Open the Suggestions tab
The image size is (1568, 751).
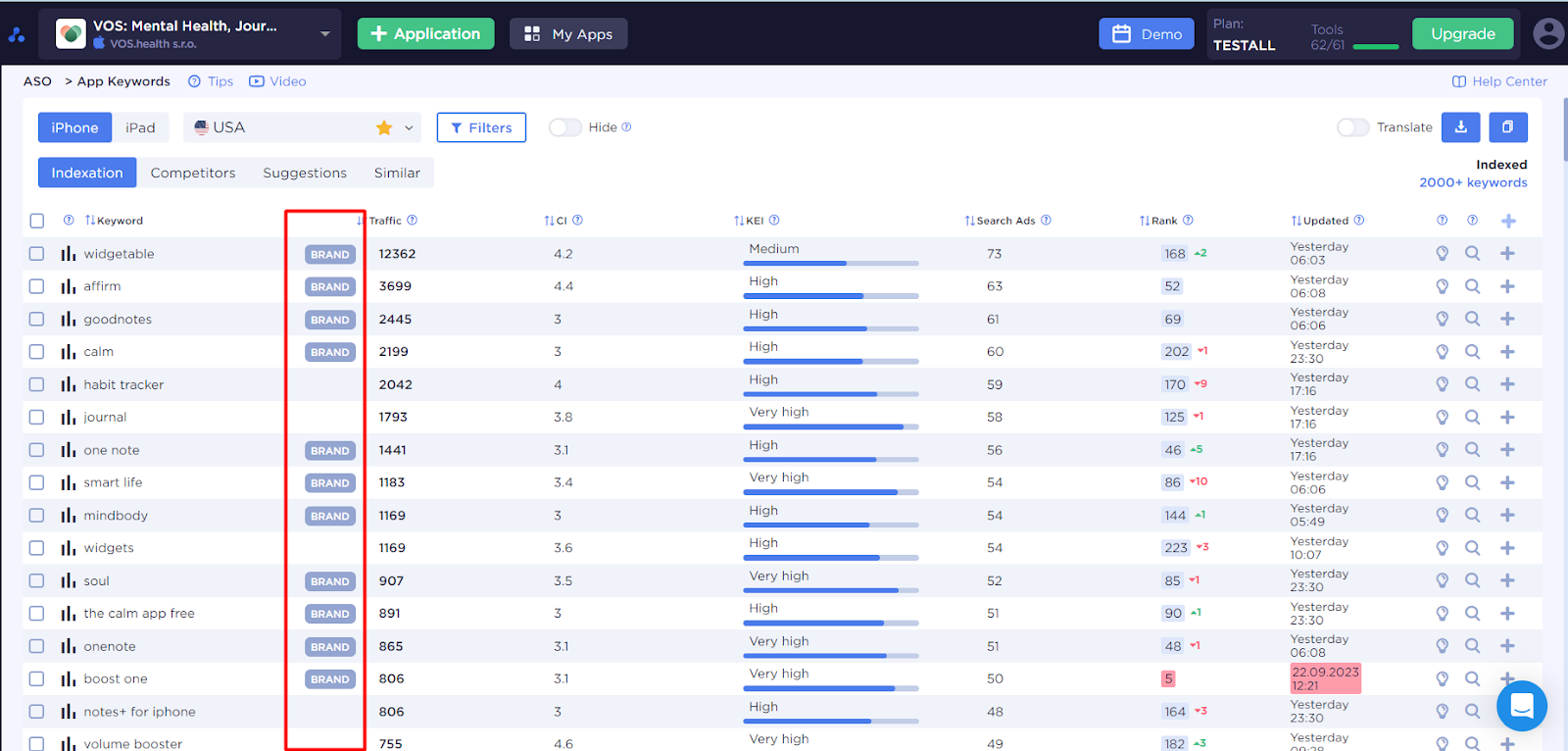coord(305,173)
